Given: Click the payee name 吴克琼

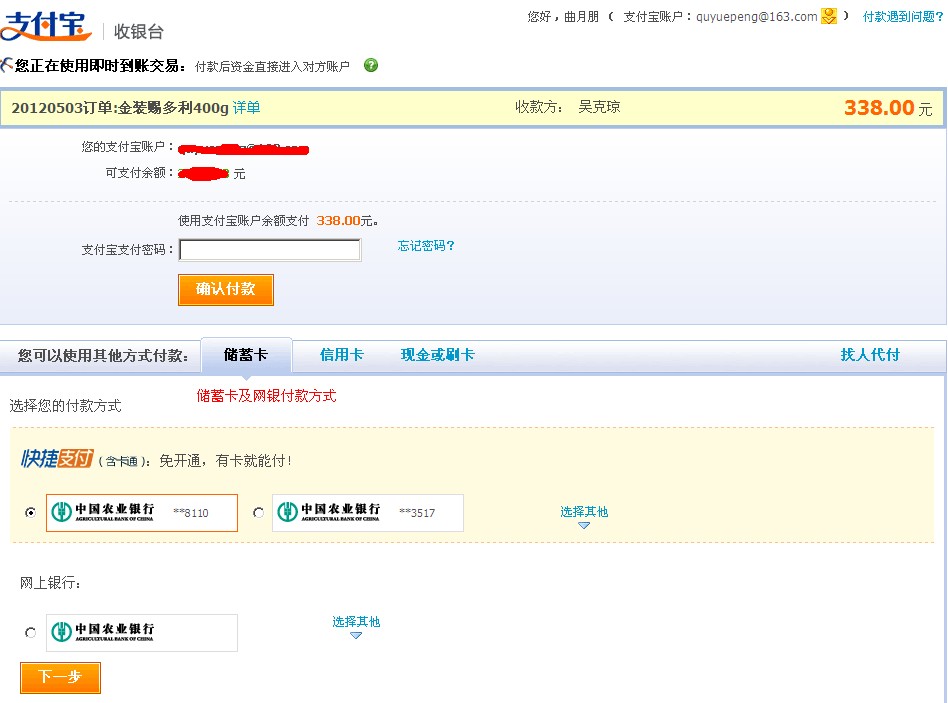Looking at the screenshot, I should [x=599, y=107].
